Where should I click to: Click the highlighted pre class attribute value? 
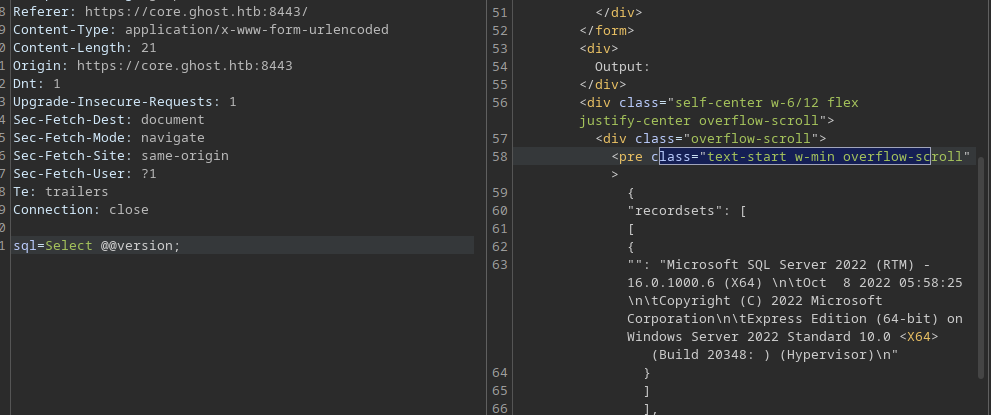835,157
